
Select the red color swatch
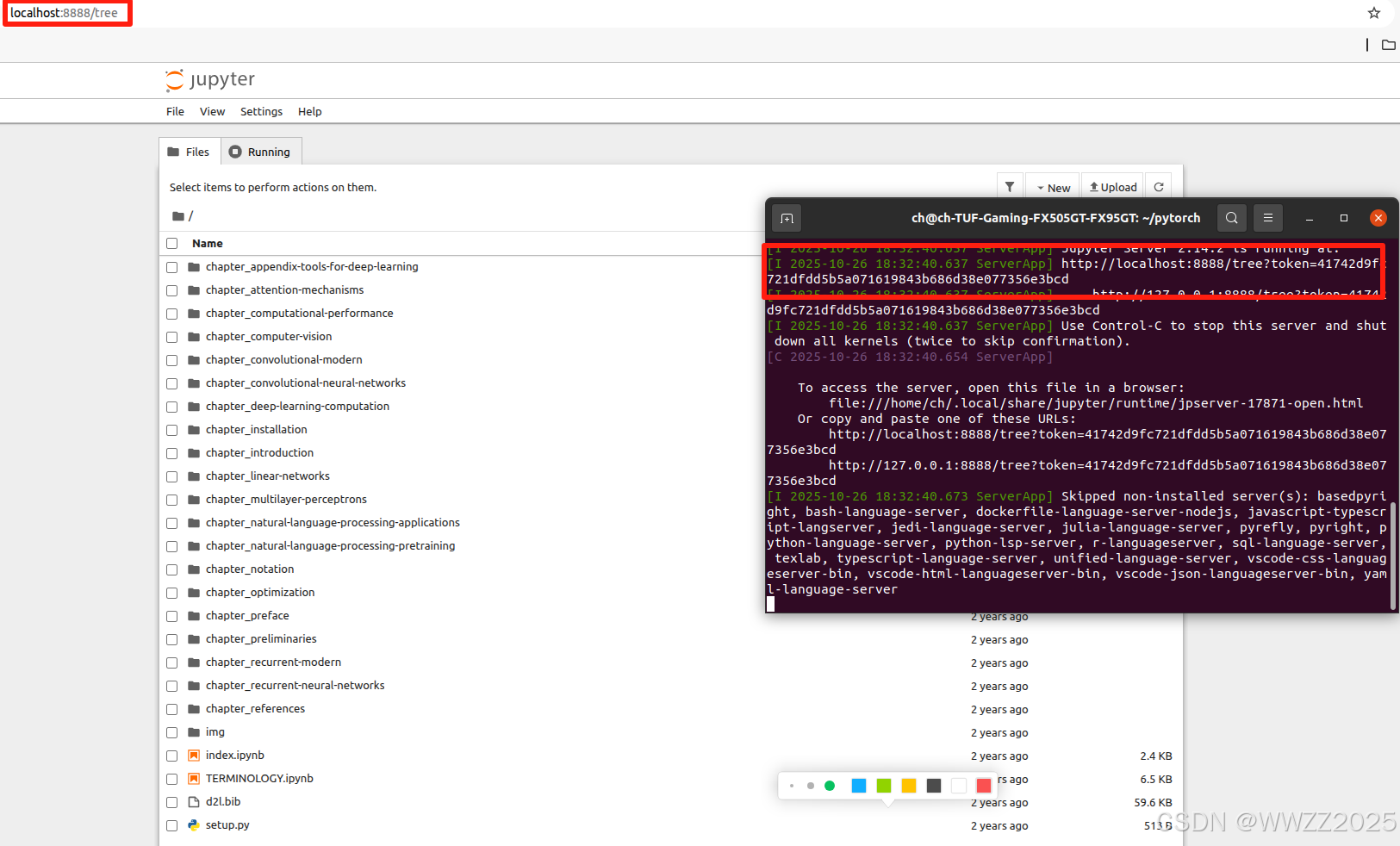coord(984,786)
